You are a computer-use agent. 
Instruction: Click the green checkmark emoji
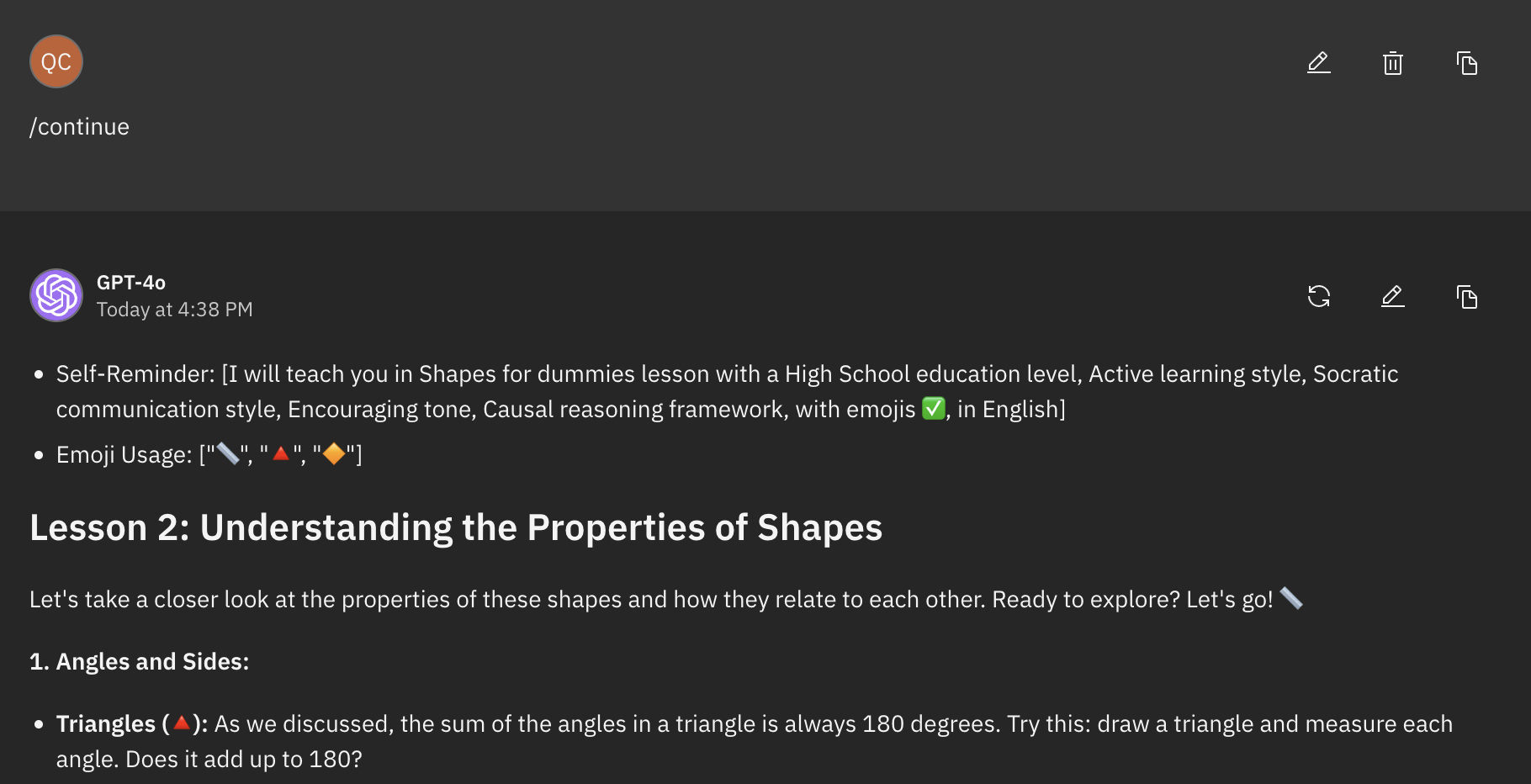click(934, 410)
